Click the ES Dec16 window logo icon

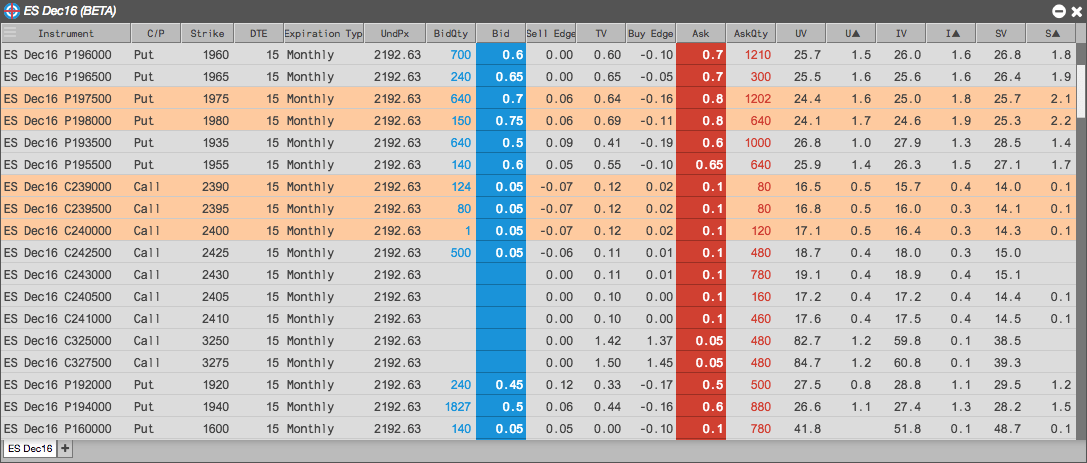[11, 10]
